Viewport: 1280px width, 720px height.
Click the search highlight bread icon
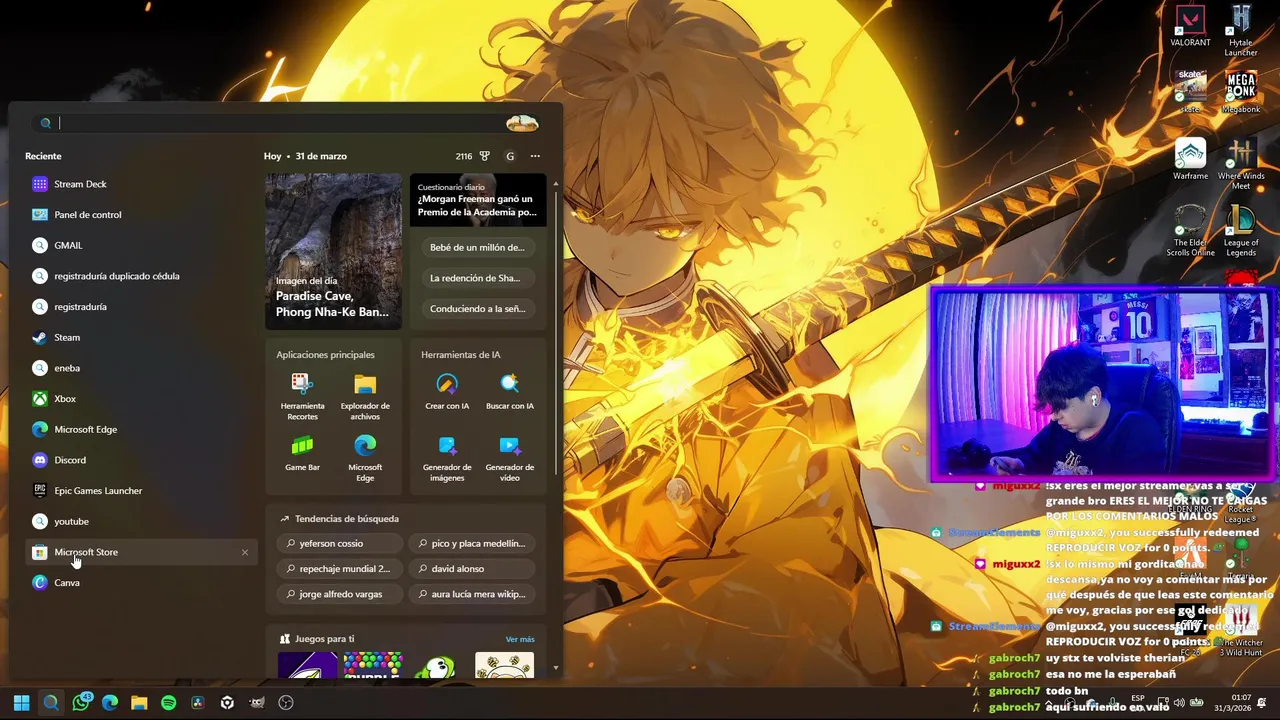coord(522,123)
